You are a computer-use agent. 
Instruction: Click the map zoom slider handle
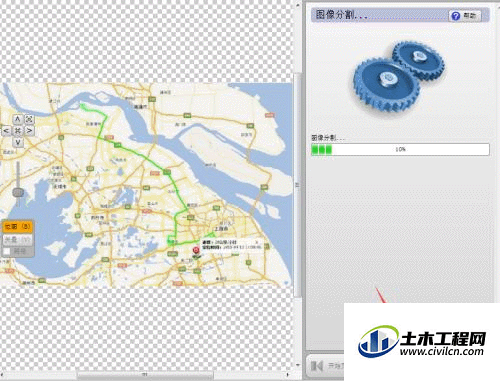pos(18,192)
